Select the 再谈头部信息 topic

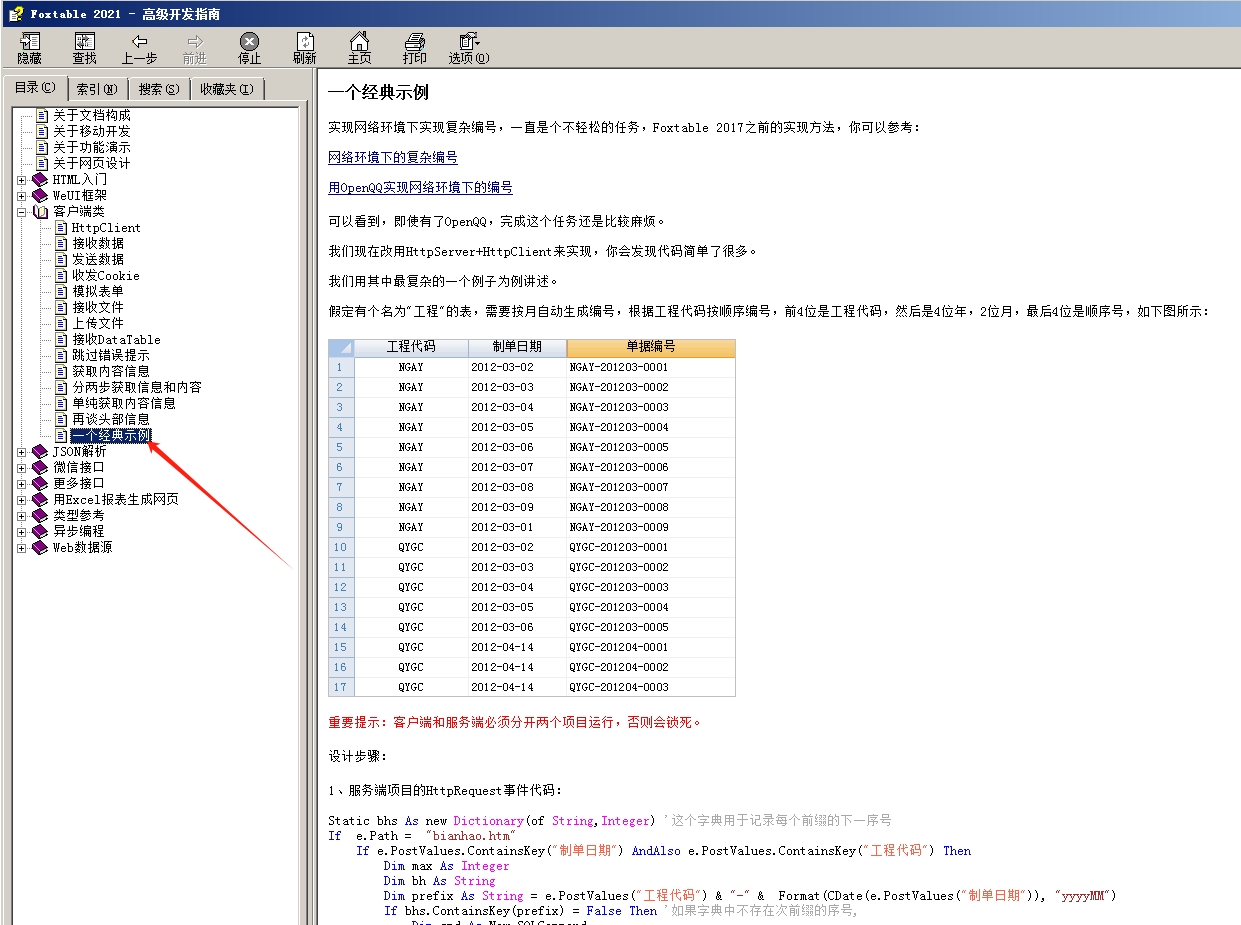pos(111,420)
